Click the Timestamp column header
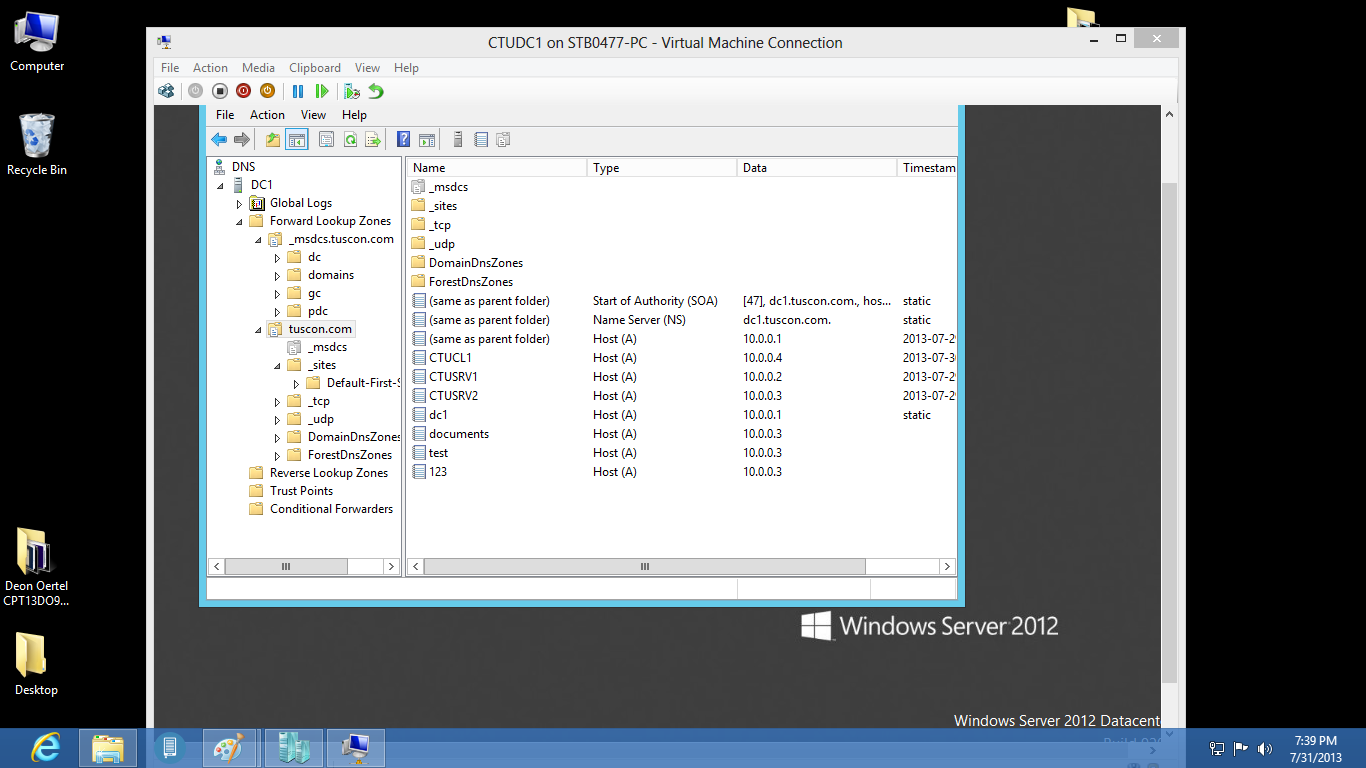This screenshot has width=1366, height=768. 927,168
